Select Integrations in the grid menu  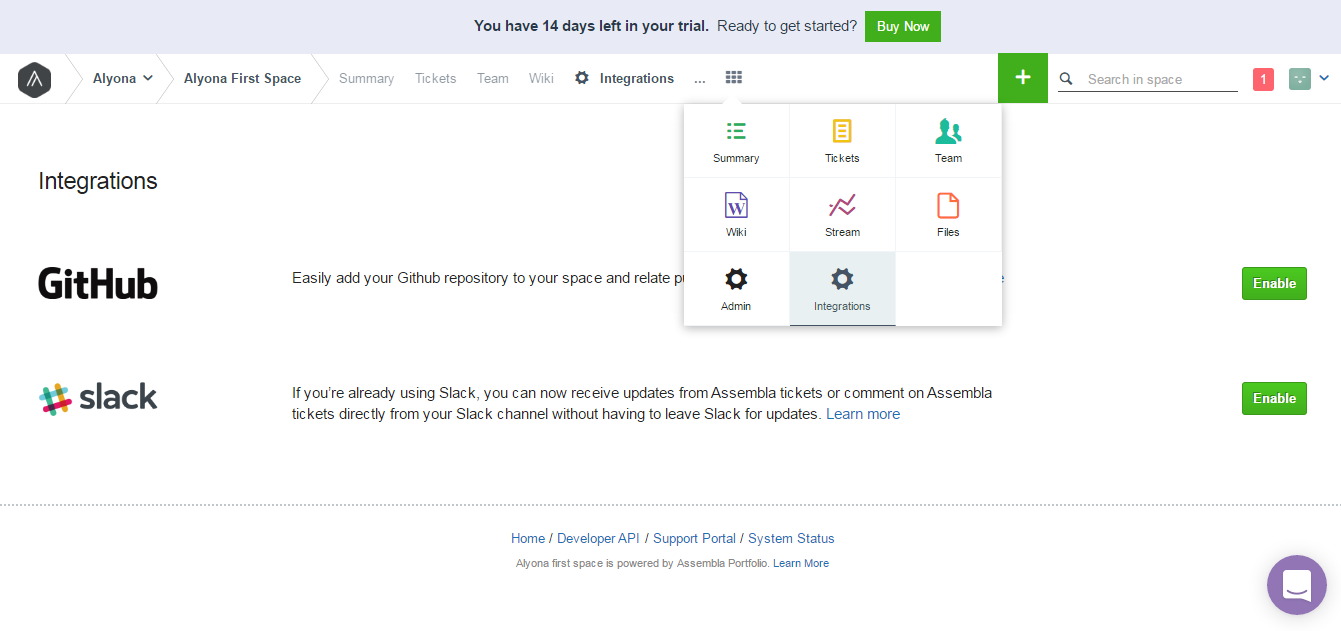click(x=842, y=289)
